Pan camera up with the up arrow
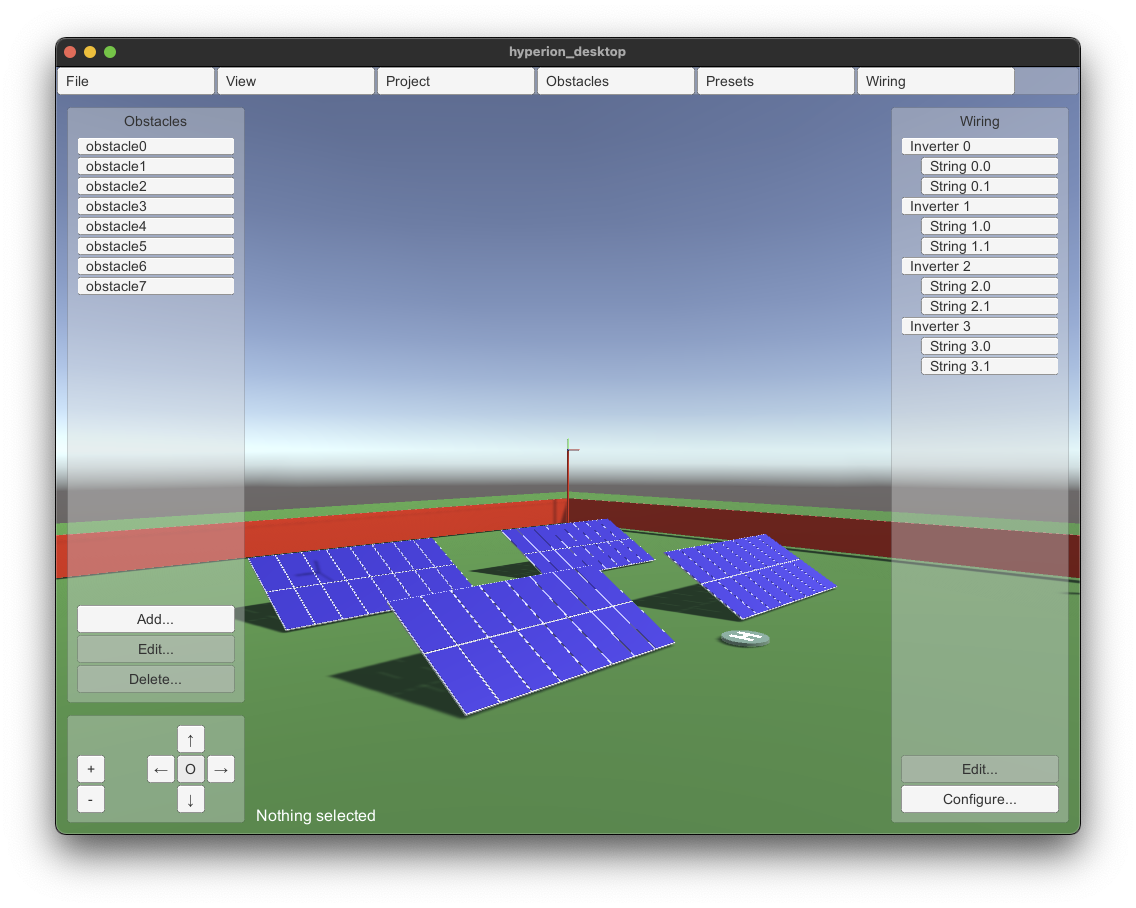The width and height of the screenshot is (1136, 908). point(191,739)
